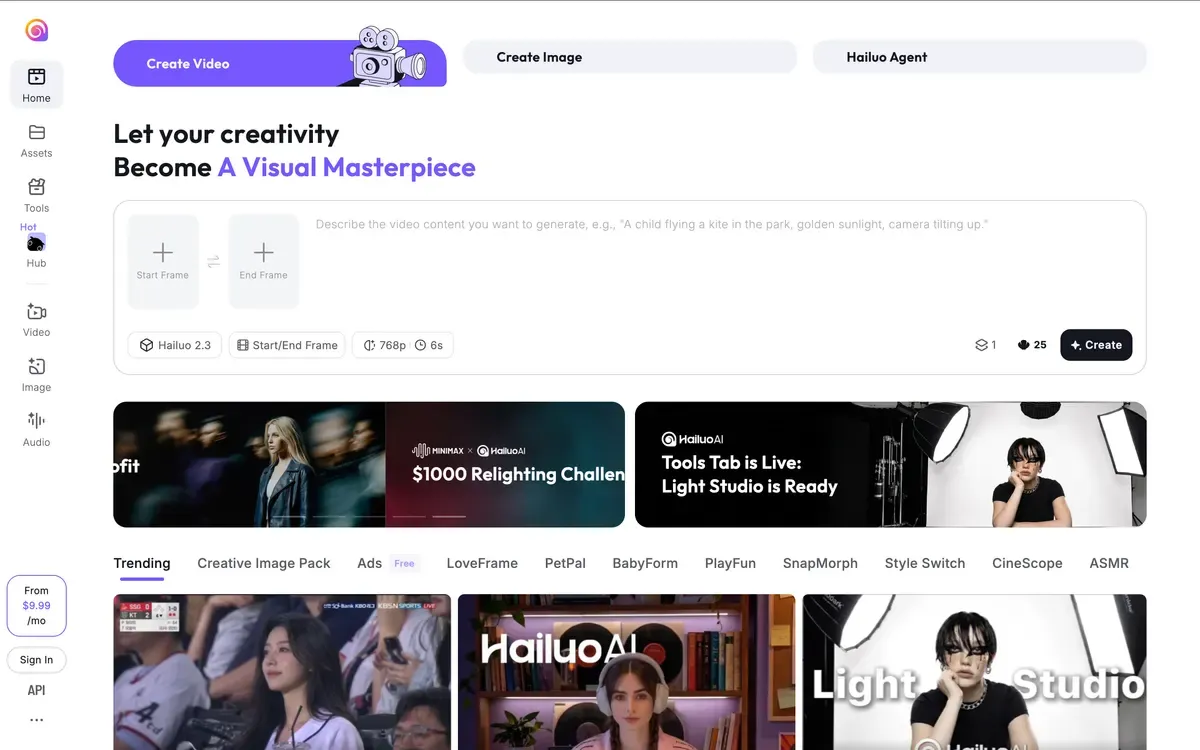Image resolution: width=1200 pixels, height=750 pixels.
Task: Open the Start/End Frame mode selector
Action: coord(287,345)
